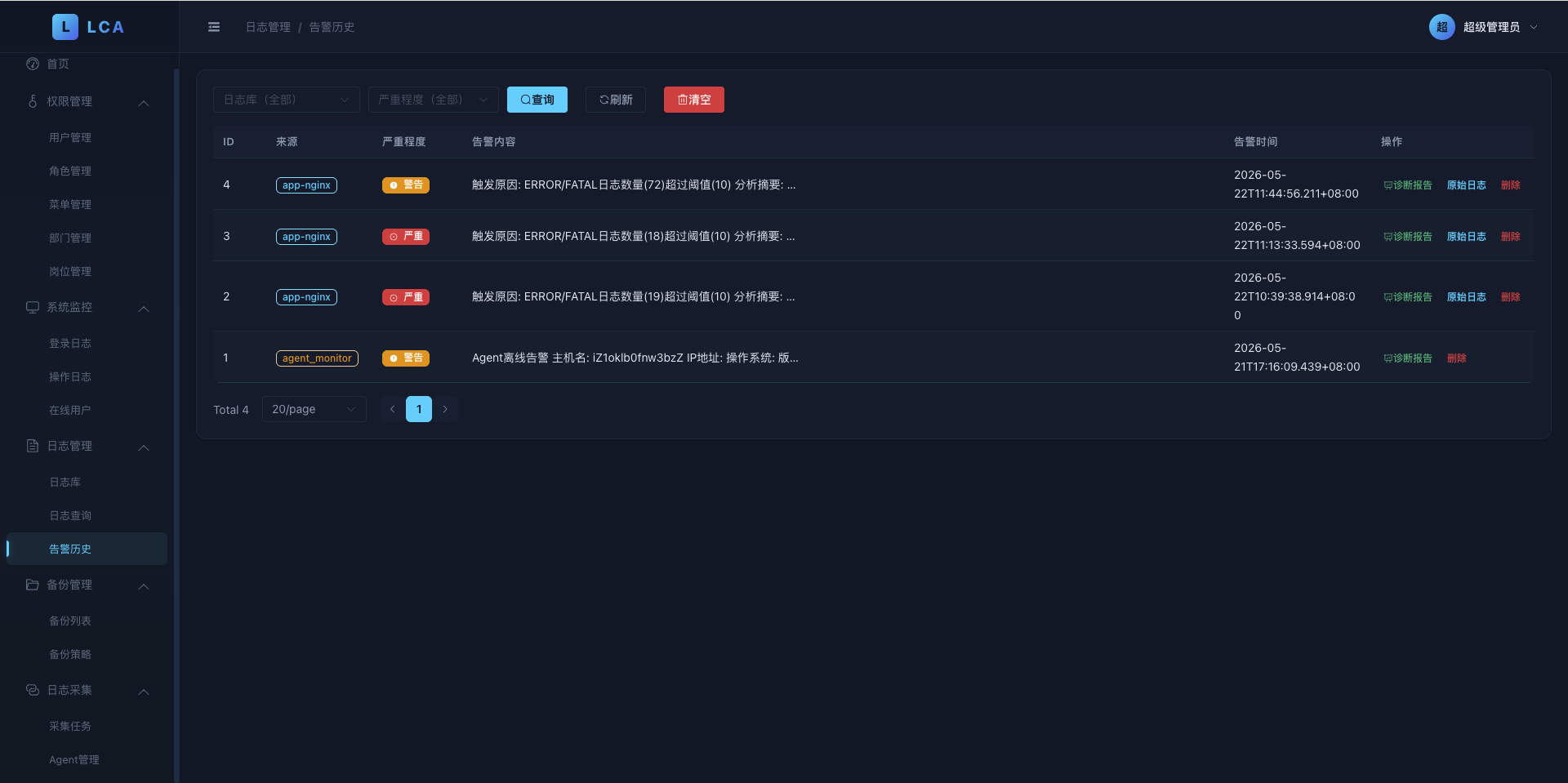Screen dimensions: 1568x783
Task: Collapse the 日志管理 menu chevron
Action: (x=144, y=447)
